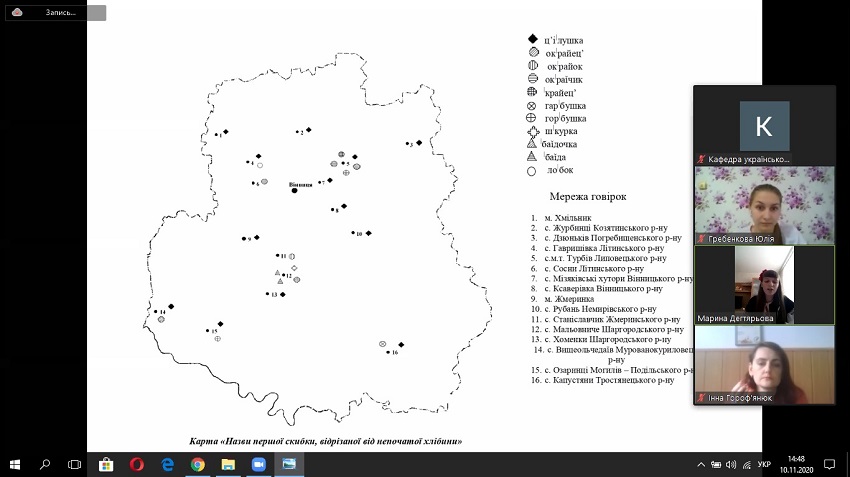Click the battery icon in system tray
Image resolution: width=850 pixels, height=477 pixels.
tap(716, 465)
